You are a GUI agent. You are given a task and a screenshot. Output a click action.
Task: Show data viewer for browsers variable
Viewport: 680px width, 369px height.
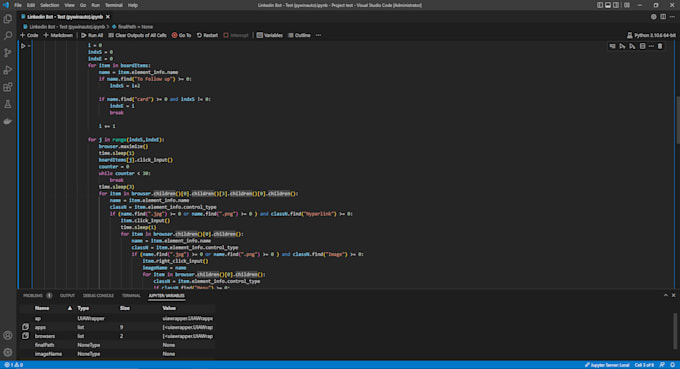[x=26, y=336]
